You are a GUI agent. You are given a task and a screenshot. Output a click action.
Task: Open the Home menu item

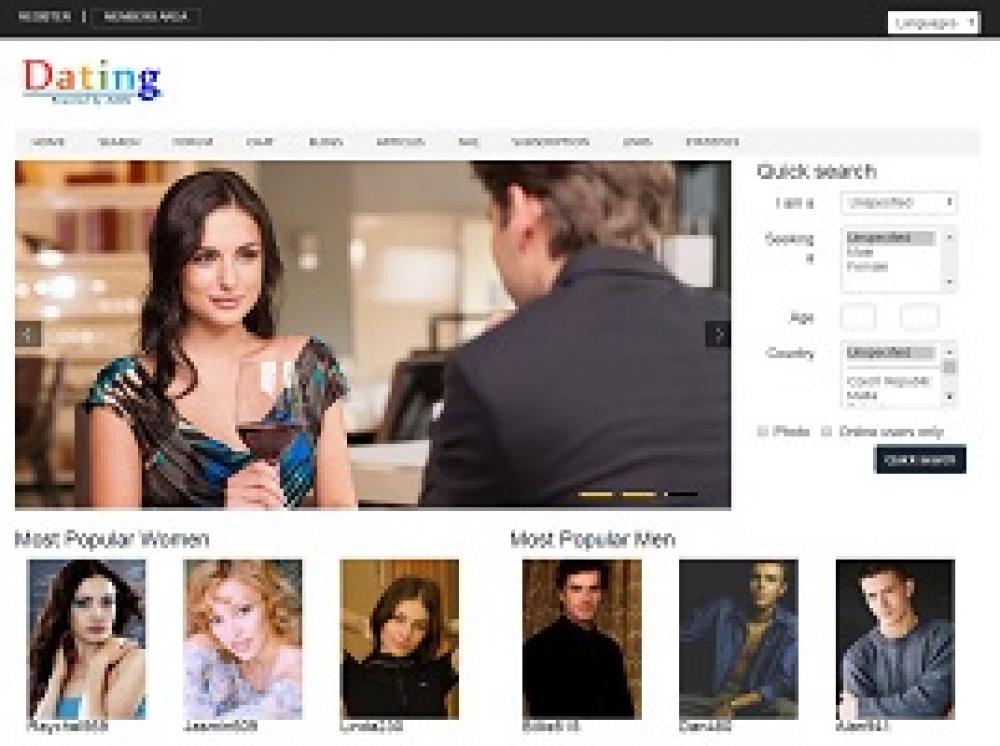pyautogui.click(x=48, y=142)
